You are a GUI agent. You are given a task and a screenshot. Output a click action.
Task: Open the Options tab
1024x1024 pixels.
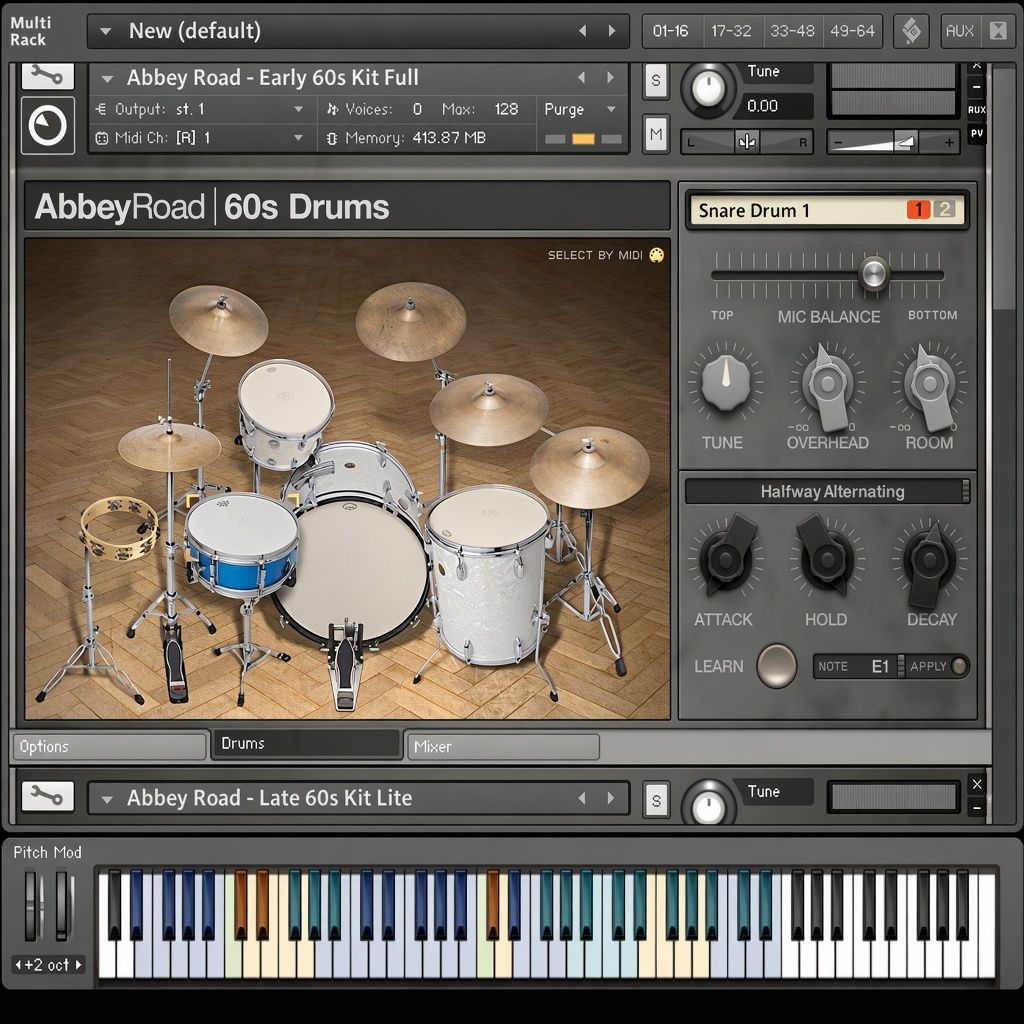(x=109, y=746)
